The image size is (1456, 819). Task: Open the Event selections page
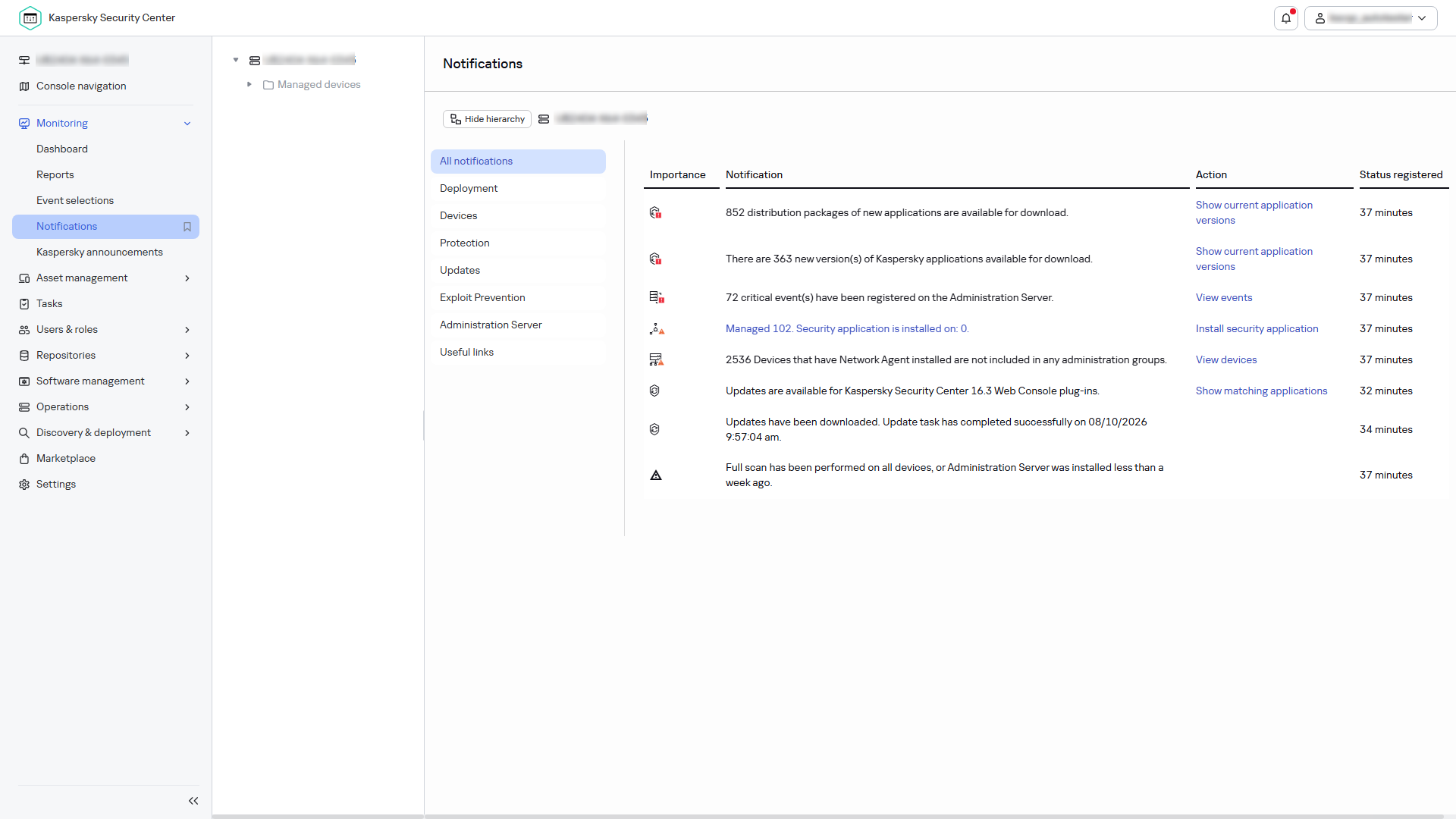tap(75, 201)
